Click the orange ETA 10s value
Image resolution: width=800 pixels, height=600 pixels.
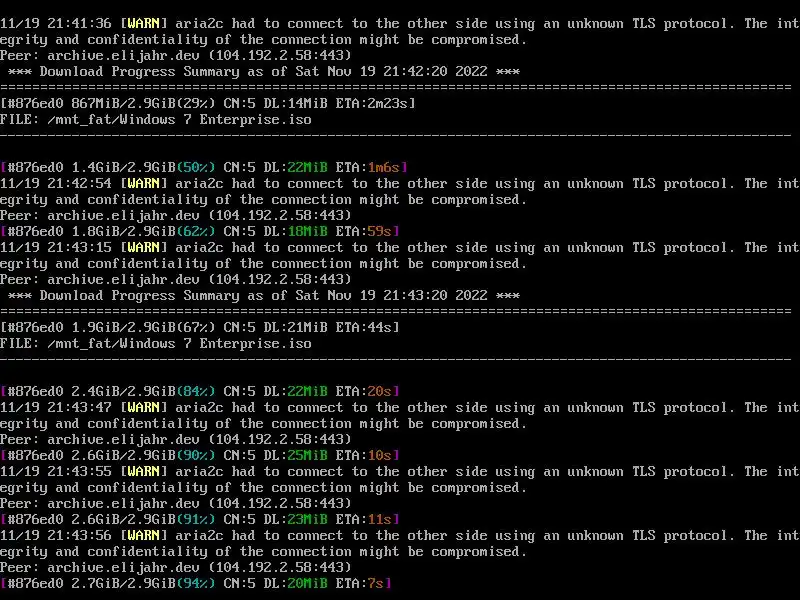(380, 455)
